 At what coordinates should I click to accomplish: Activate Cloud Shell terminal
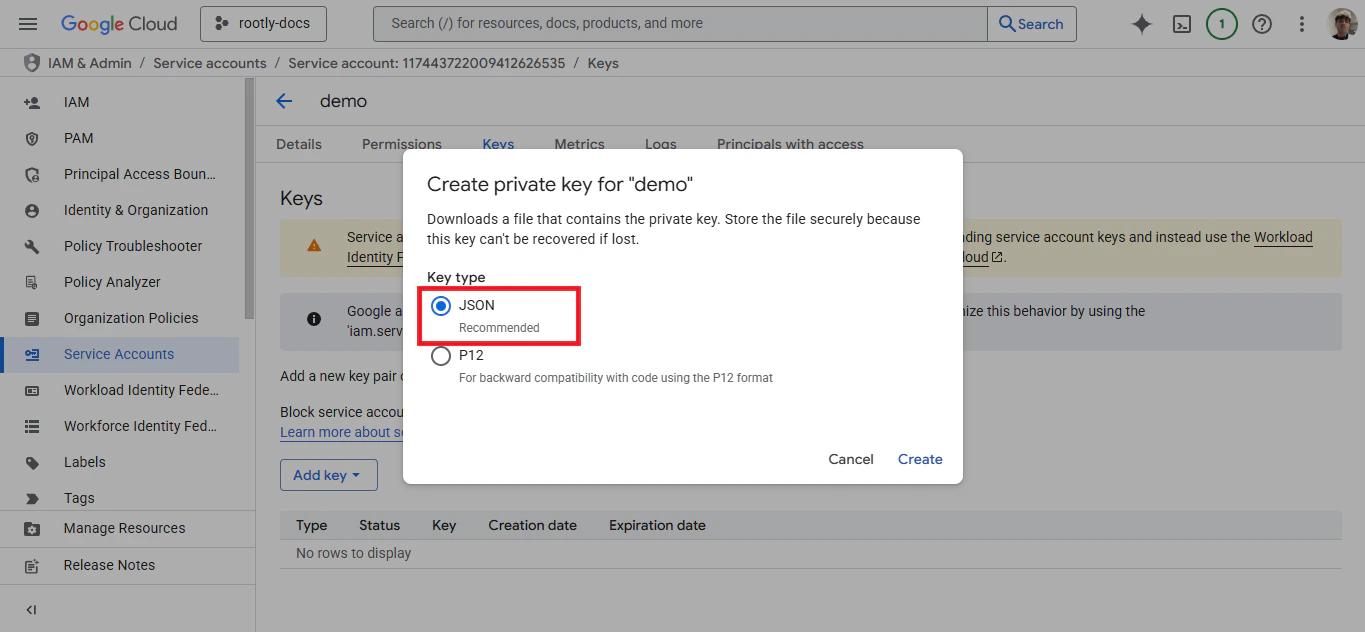[x=1181, y=23]
